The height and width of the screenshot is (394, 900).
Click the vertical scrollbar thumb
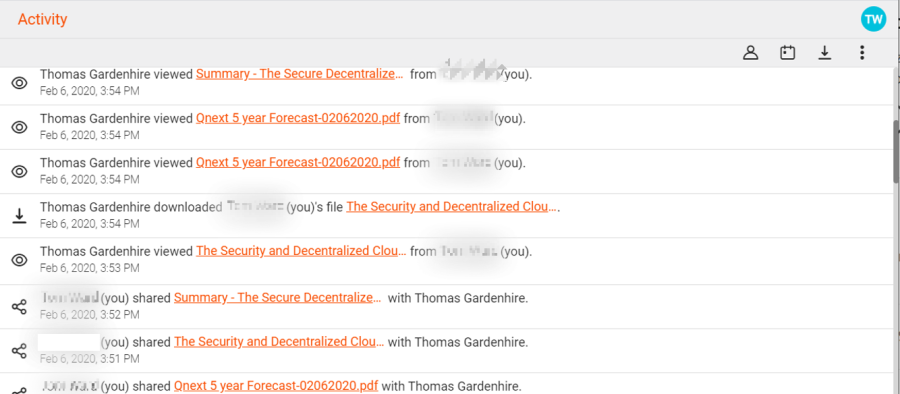pyautogui.click(x=896, y=152)
